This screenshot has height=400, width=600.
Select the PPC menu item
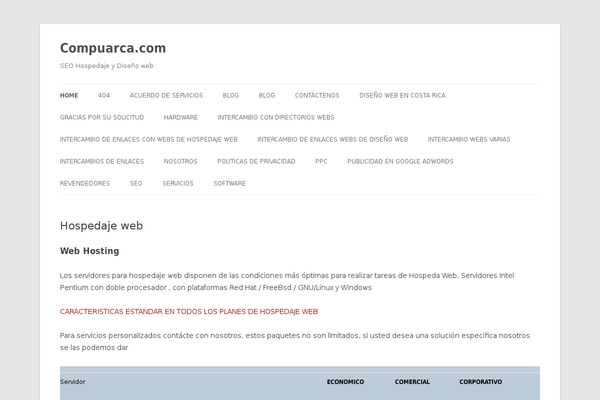pyautogui.click(x=321, y=161)
